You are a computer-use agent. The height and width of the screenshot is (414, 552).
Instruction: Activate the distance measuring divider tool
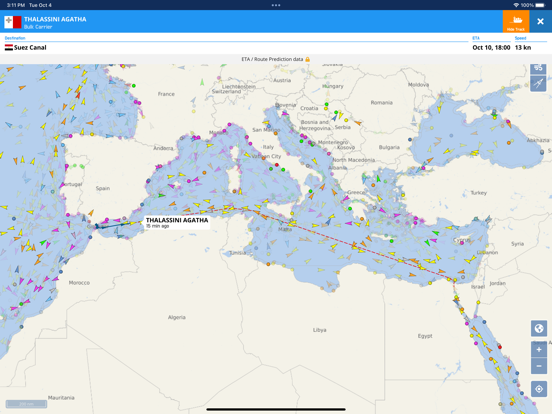pos(538,83)
